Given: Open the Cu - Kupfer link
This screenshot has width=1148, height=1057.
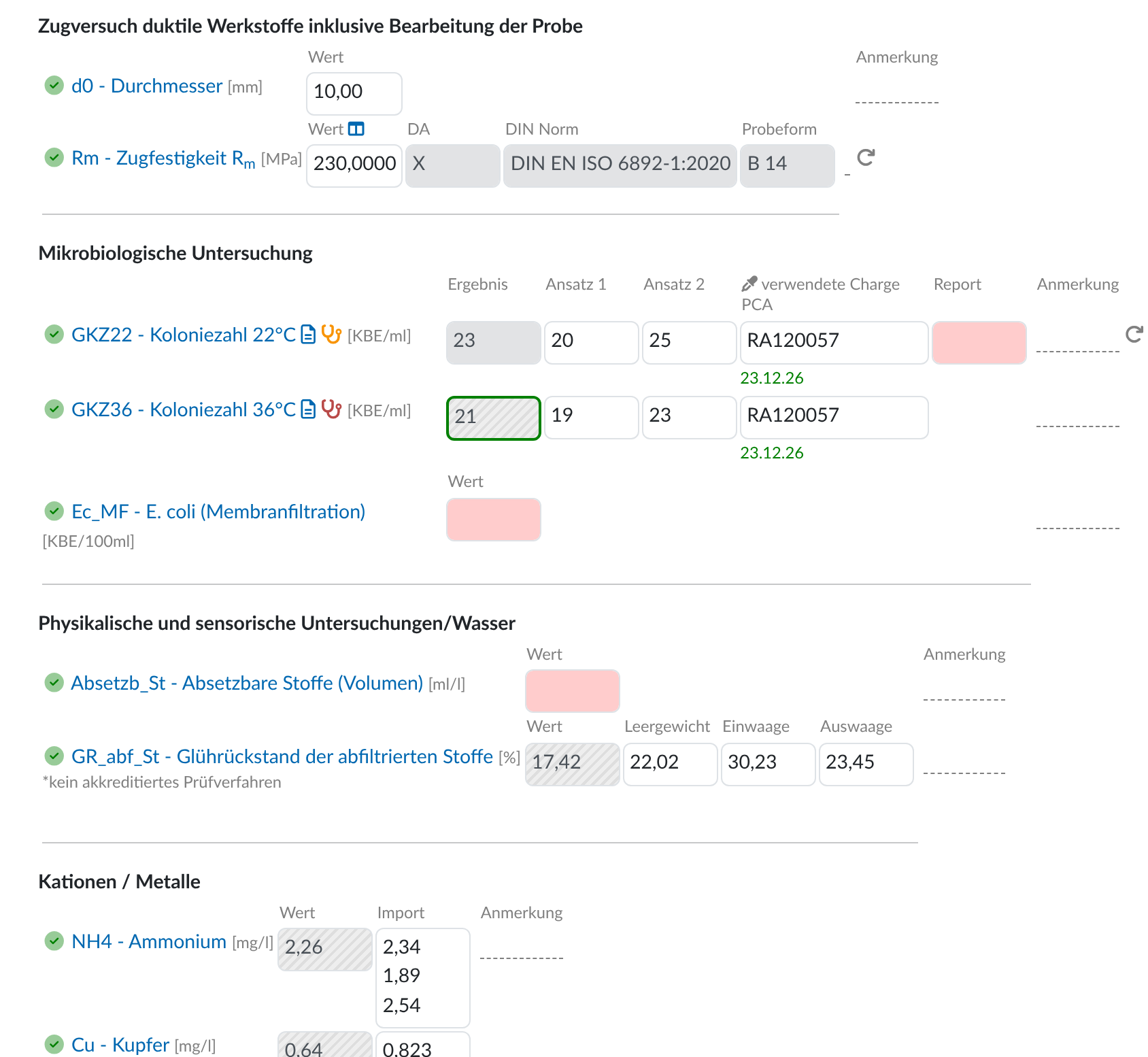Looking at the screenshot, I should 120,1045.
